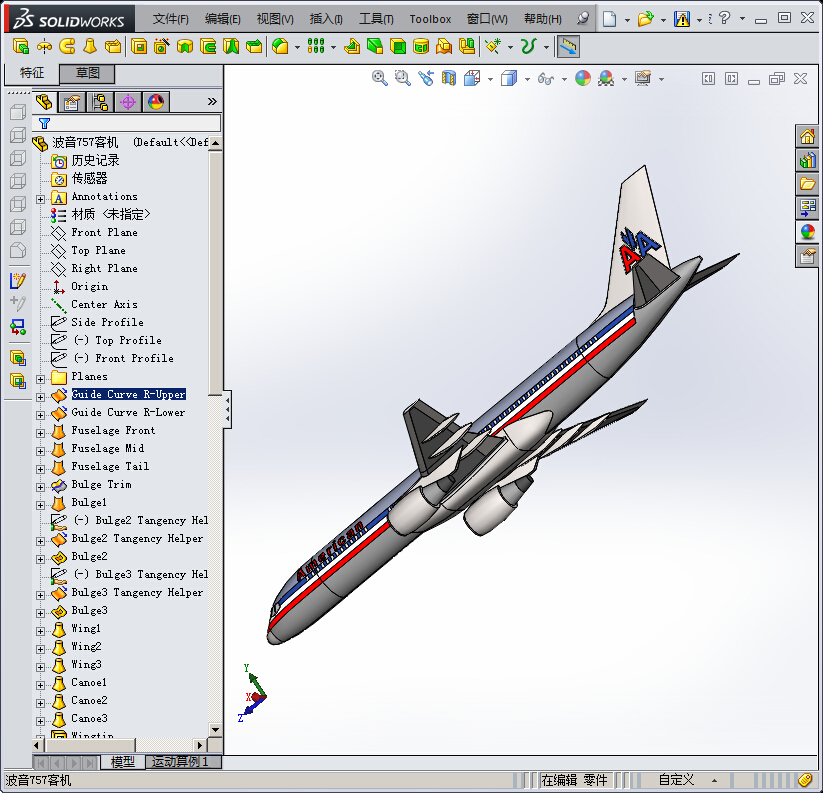Show more manager tabs with chevron
The height and width of the screenshot is (793, 823).
click(212, 101)
